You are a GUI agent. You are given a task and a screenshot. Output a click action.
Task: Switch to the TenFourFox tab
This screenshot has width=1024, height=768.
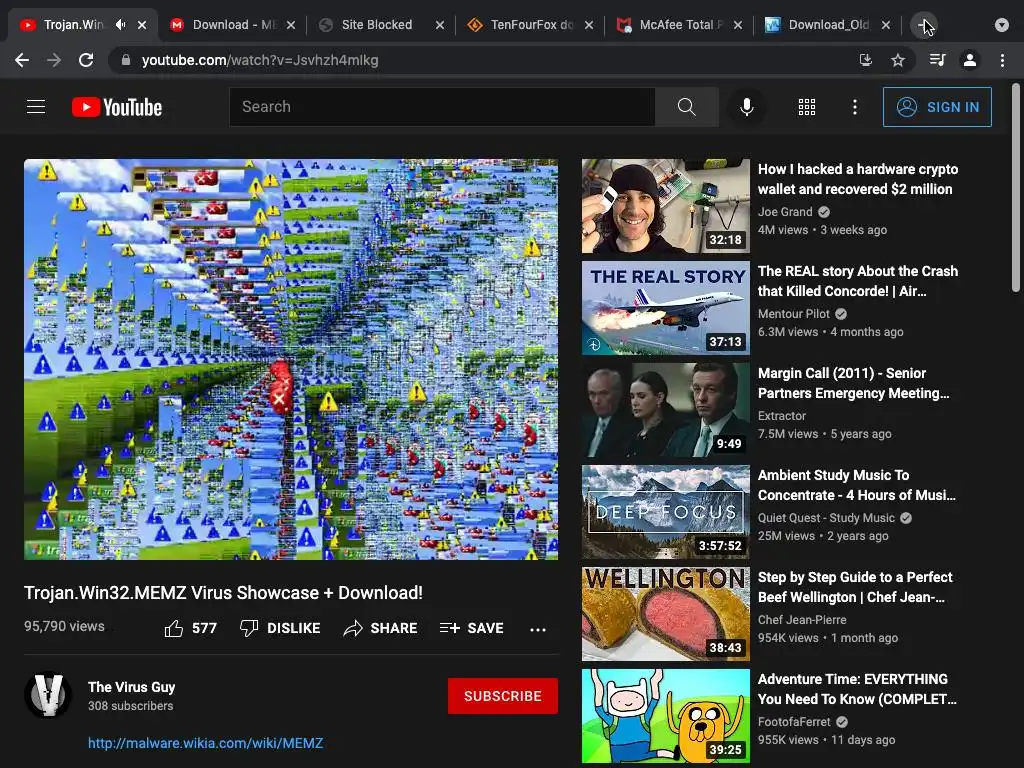coord(531,25)
